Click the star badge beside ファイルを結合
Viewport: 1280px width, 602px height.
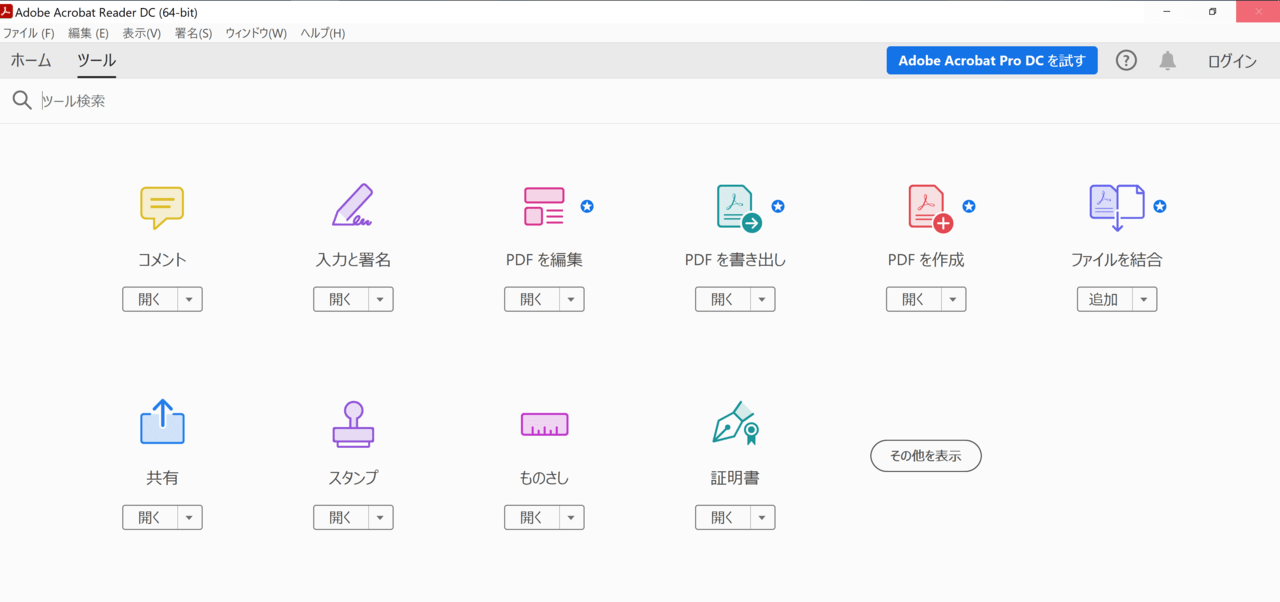(1160, 206)
